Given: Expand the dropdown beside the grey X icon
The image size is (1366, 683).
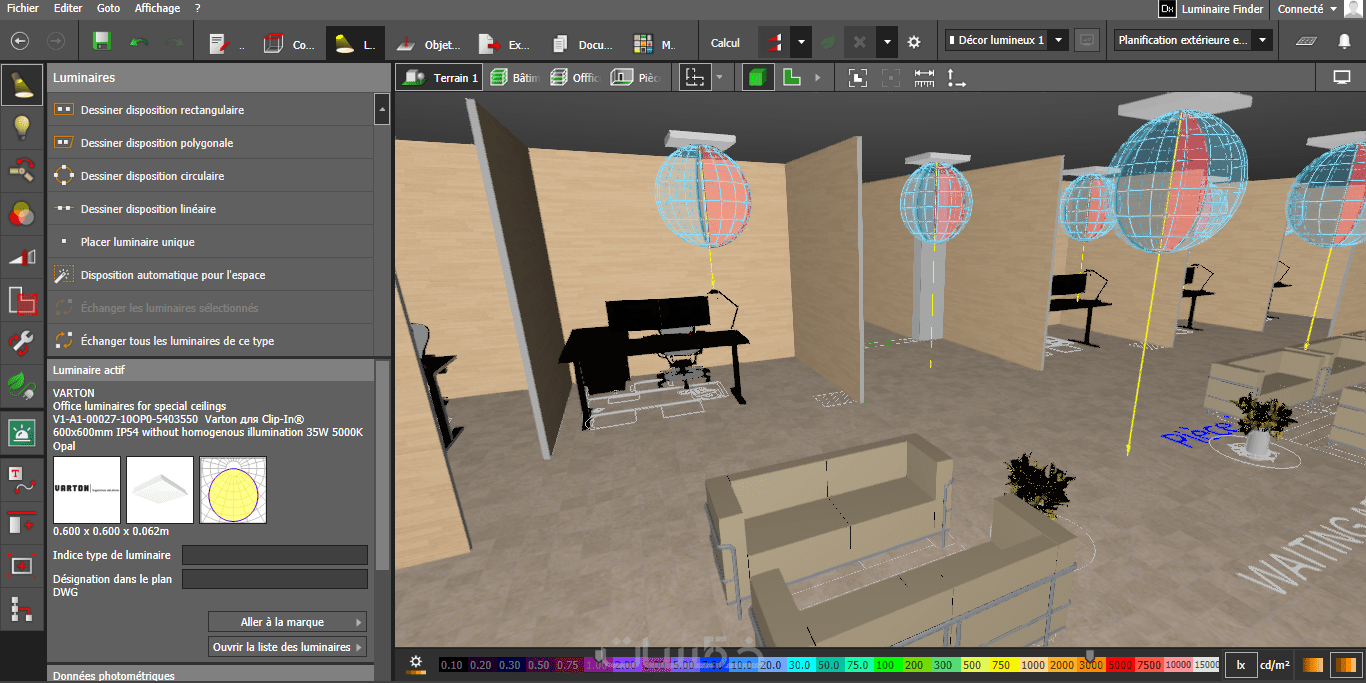Looking at the screenshot, I should (x=887, y=42).
